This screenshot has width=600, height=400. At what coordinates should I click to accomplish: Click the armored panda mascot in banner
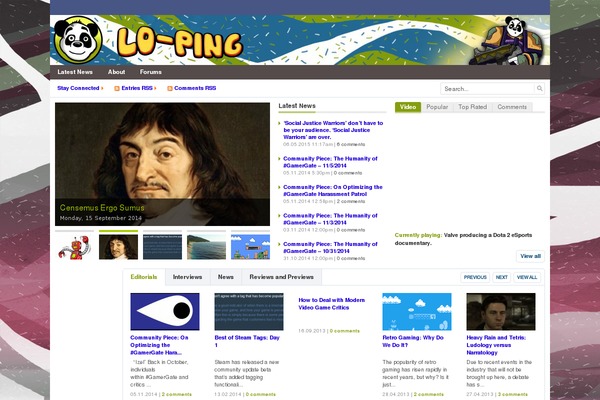(506, 41)
